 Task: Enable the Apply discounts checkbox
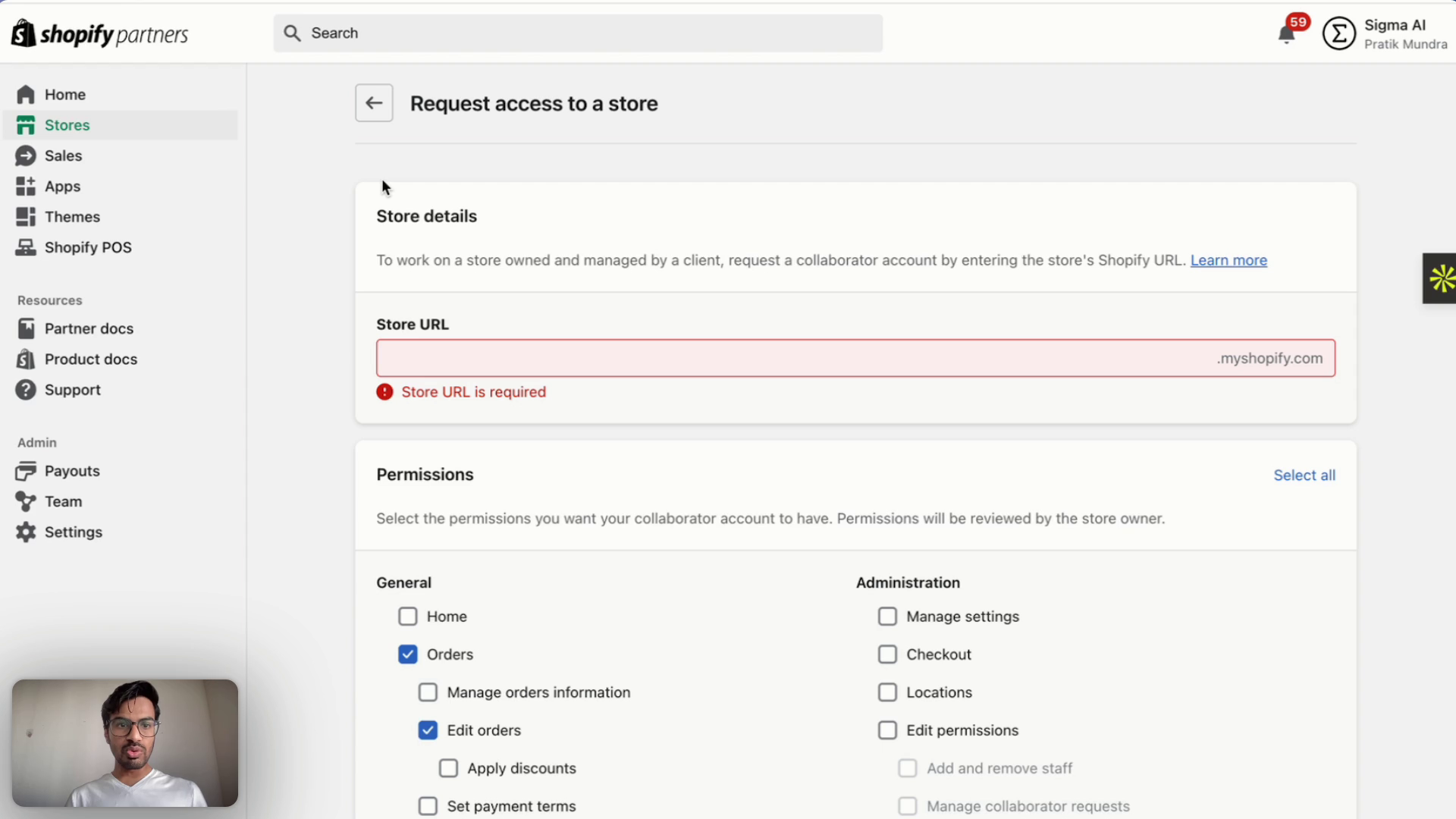[448, 768]
